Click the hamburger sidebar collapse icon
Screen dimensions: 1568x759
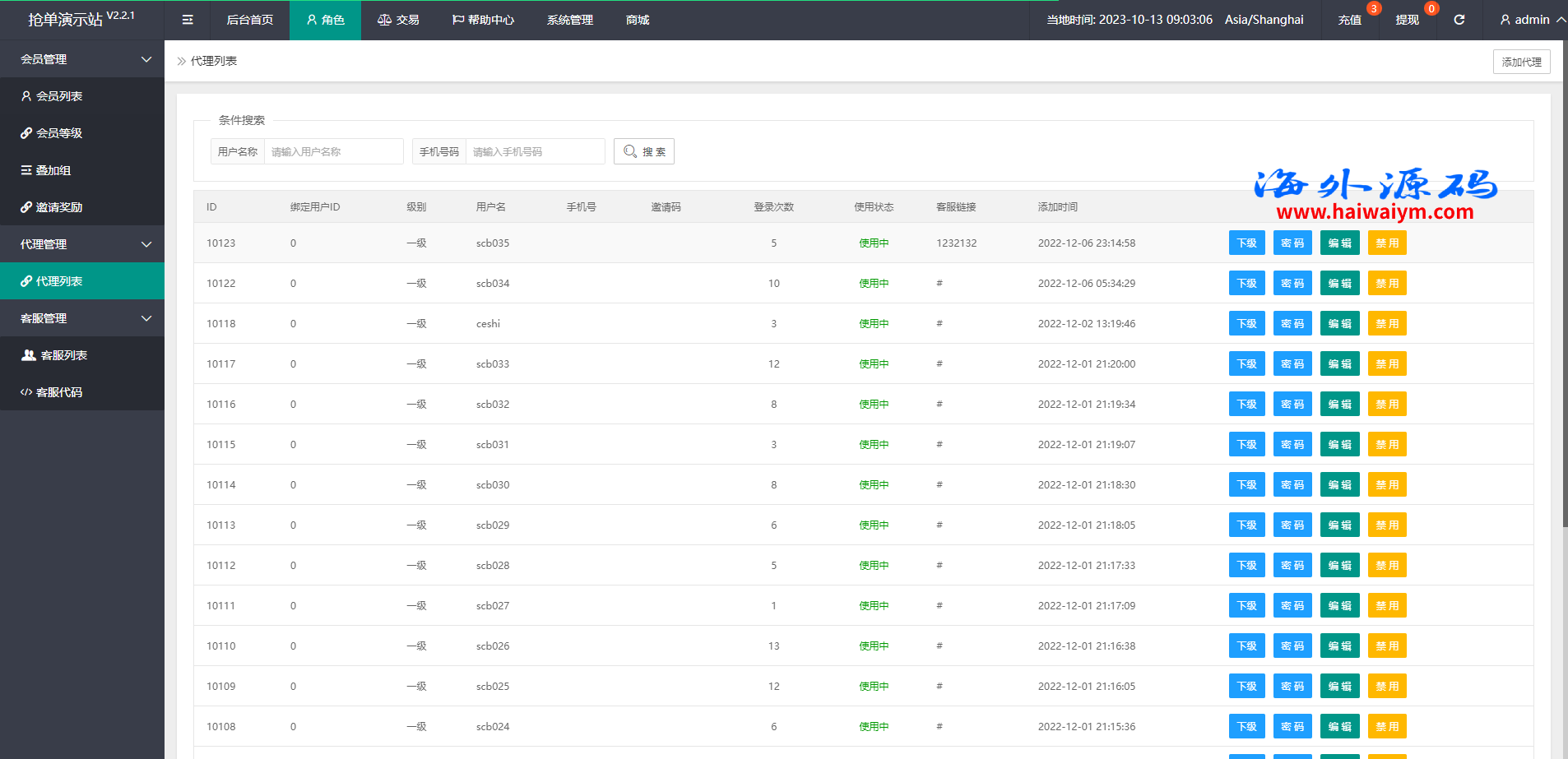point(188,20)
